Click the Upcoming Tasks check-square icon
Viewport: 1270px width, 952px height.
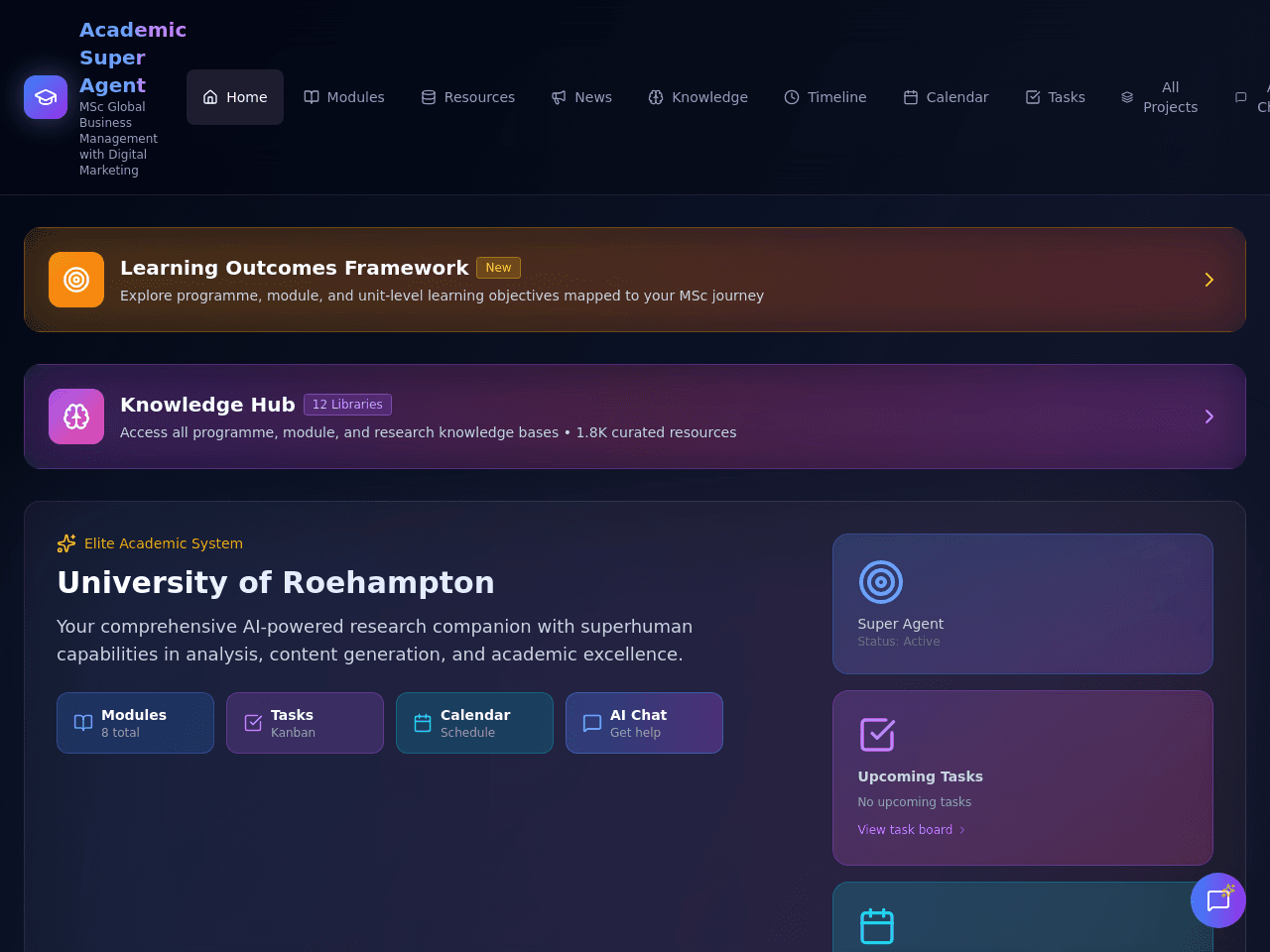tap(877, 735)
